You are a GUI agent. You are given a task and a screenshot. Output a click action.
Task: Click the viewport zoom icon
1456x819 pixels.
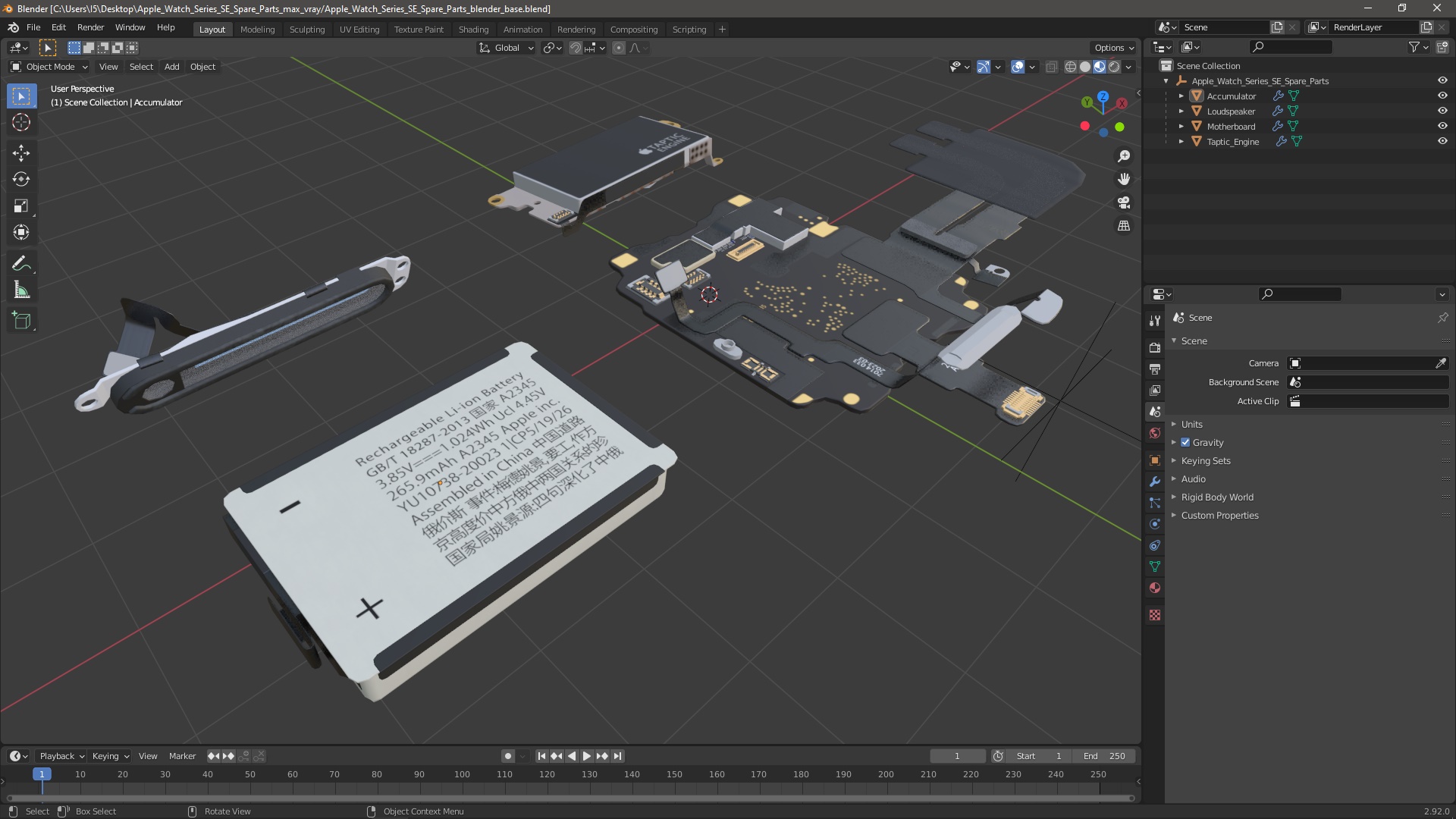pos(1124,156)
